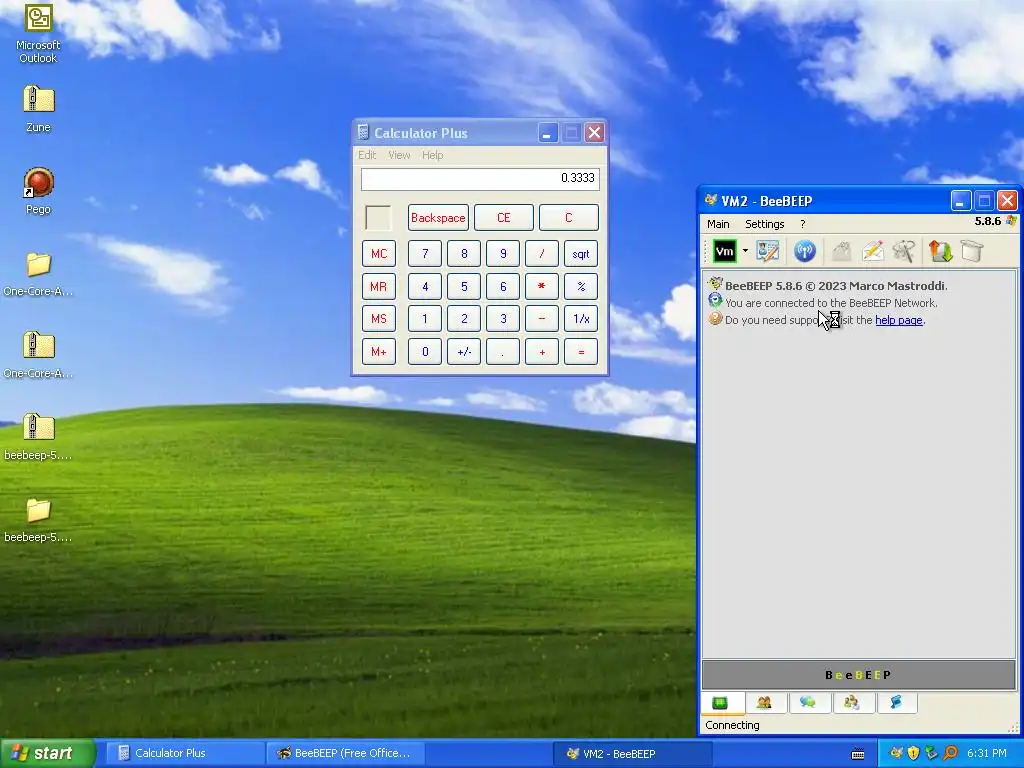Image resolution: width=1024 pixels, height=768 pixels.
Task: Open the Main menu in BeeBEEP
Action: point(718,224)
